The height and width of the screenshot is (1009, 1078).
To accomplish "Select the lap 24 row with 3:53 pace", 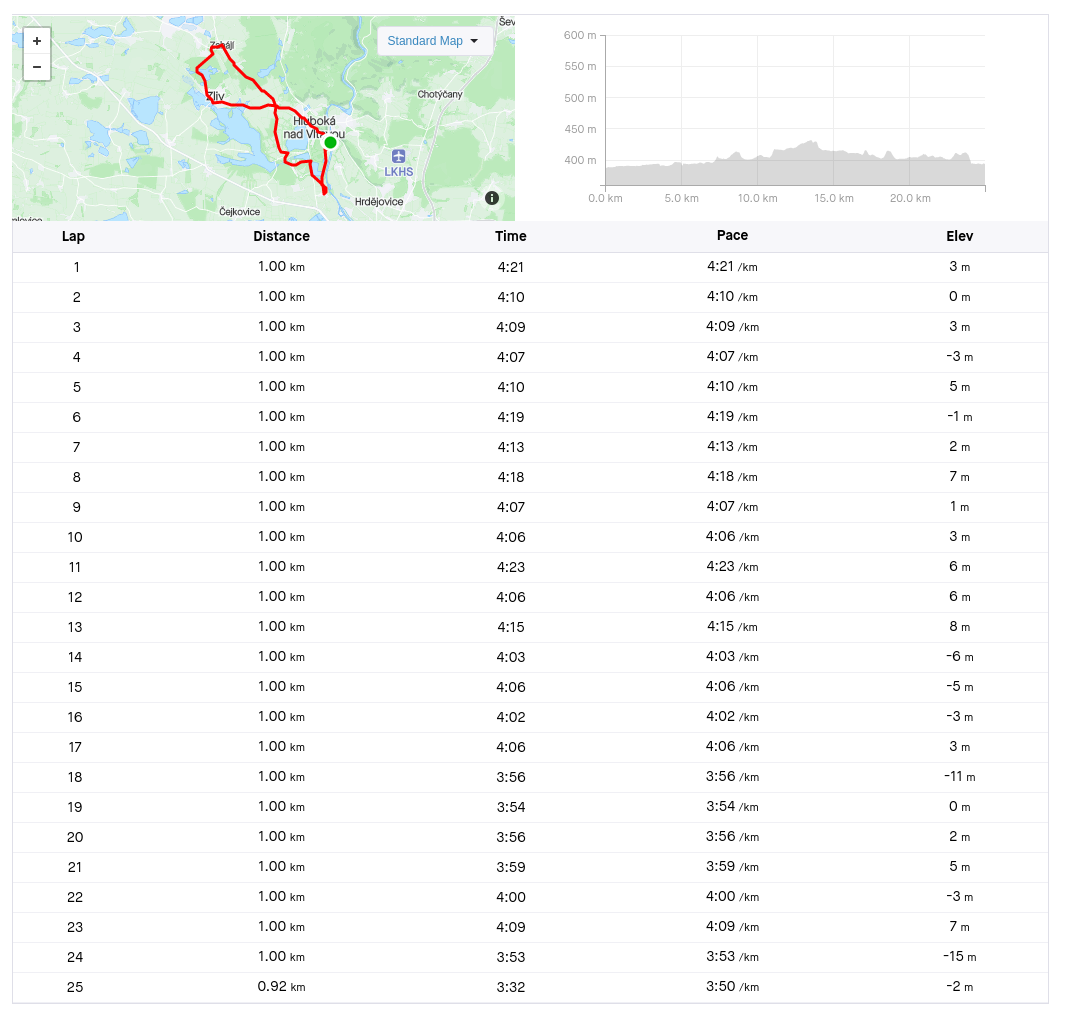I will [x=530, y=957].
